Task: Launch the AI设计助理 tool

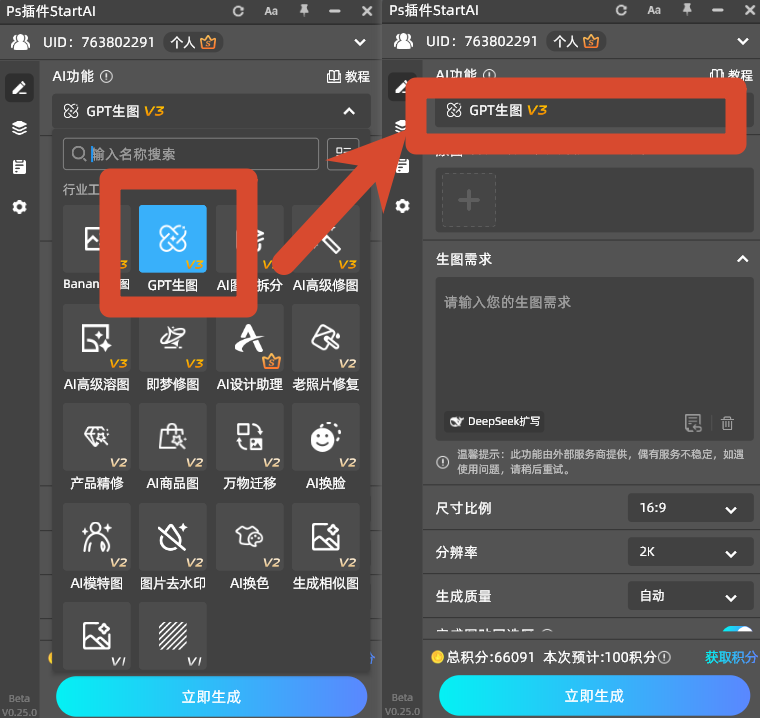Action: (x=250, y=338)
